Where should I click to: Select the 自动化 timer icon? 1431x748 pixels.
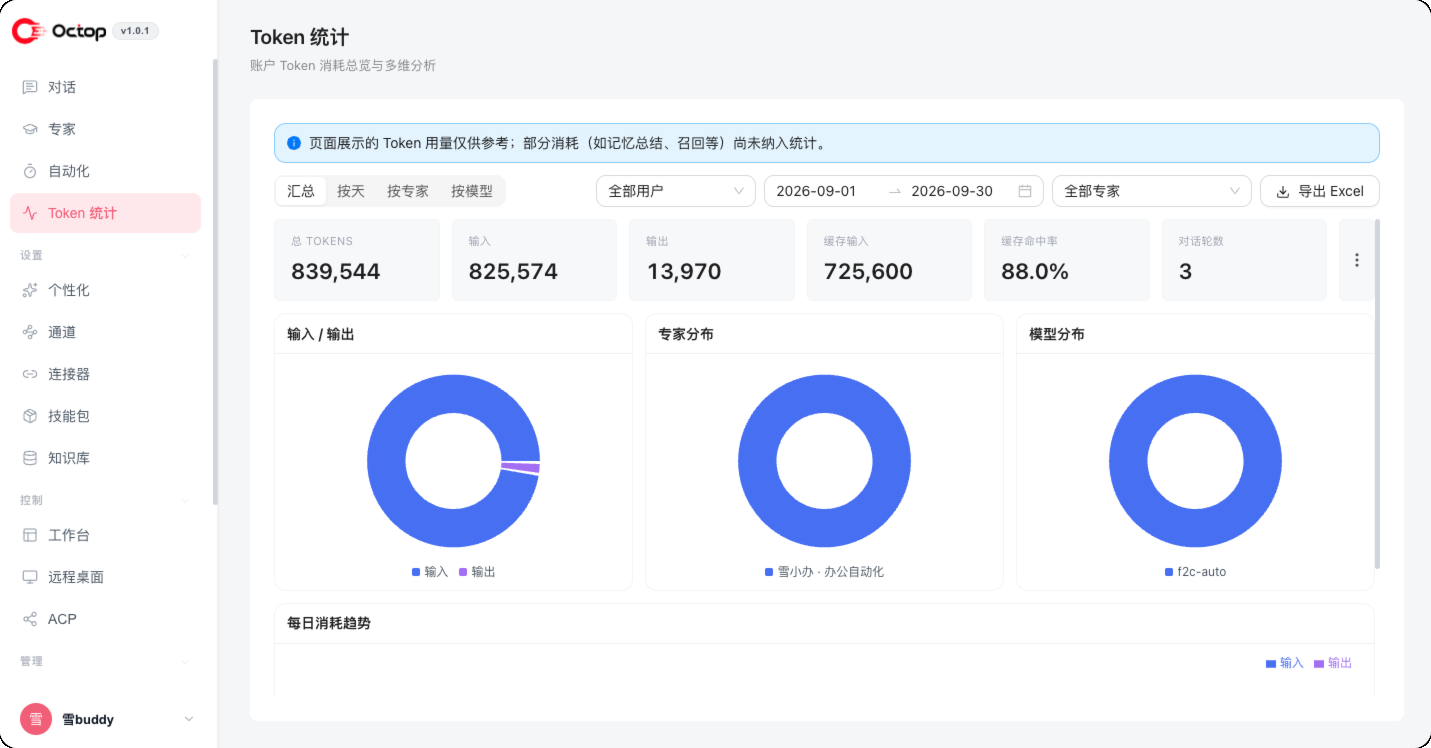pos(30,171)
